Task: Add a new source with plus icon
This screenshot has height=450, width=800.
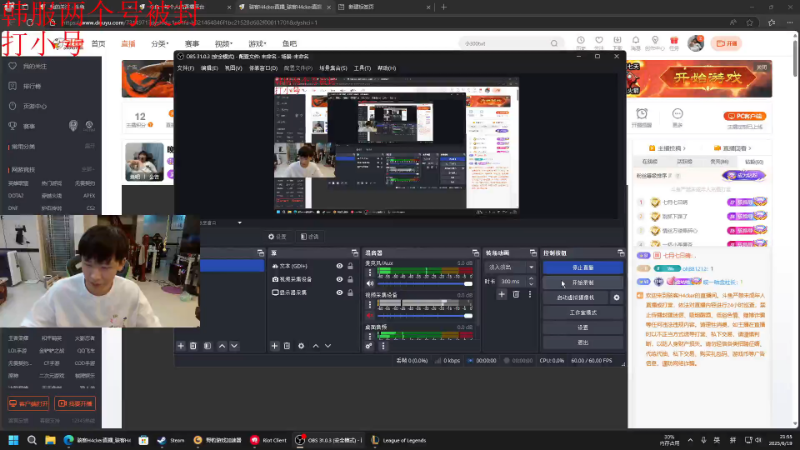Action: (x=274, y=346)
